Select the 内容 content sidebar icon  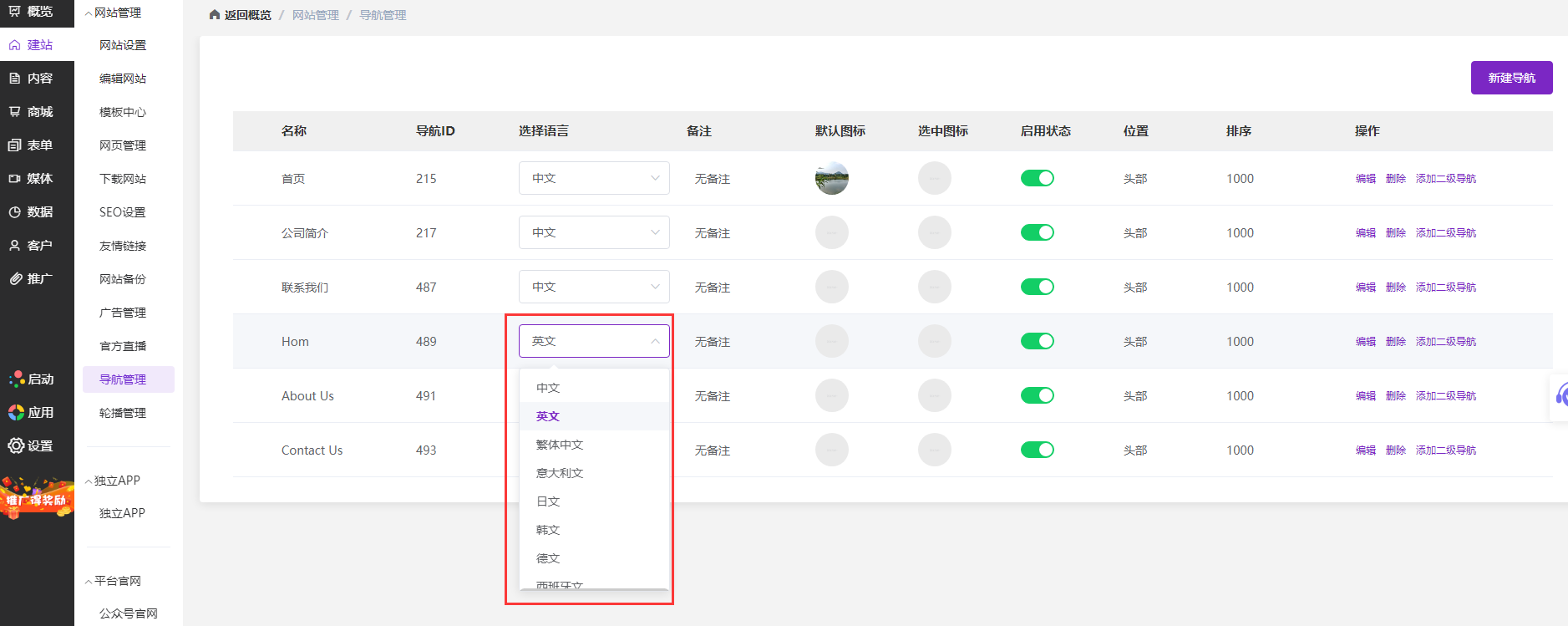(15, 78)
